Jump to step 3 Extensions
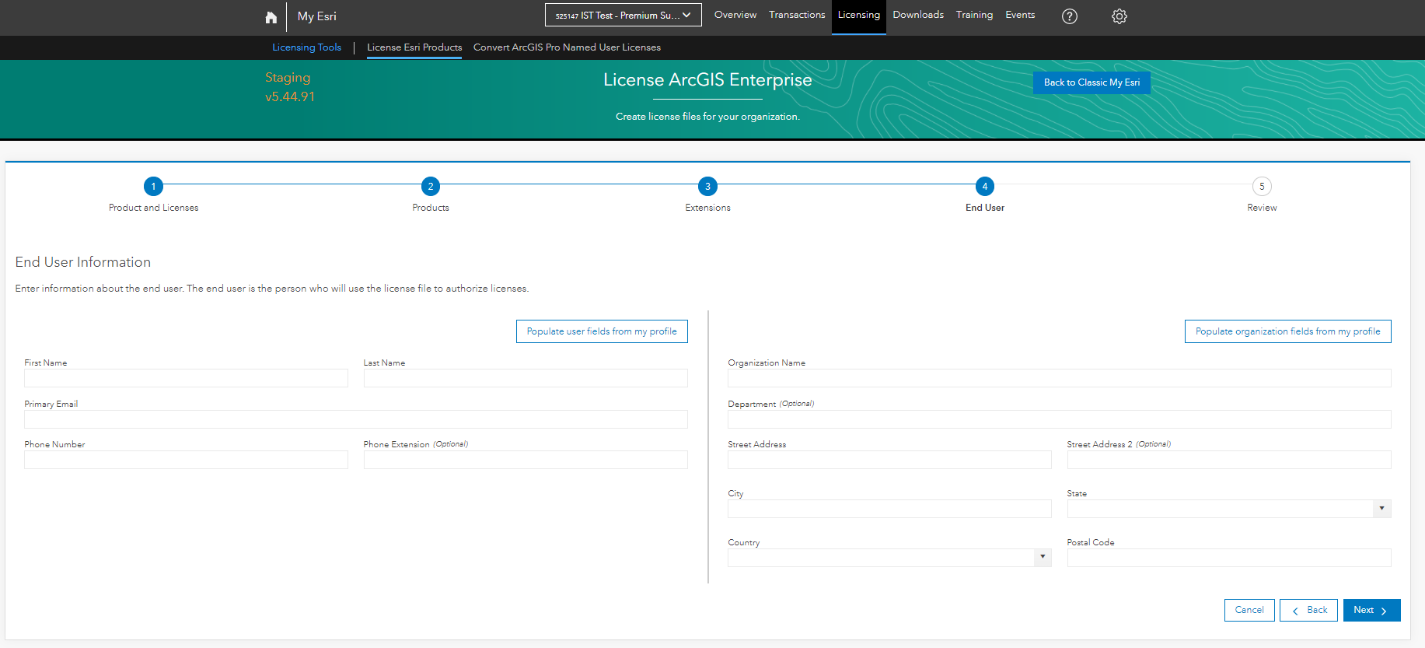The width and height of the screenshot is (1425, 648). tap(707, 186)
